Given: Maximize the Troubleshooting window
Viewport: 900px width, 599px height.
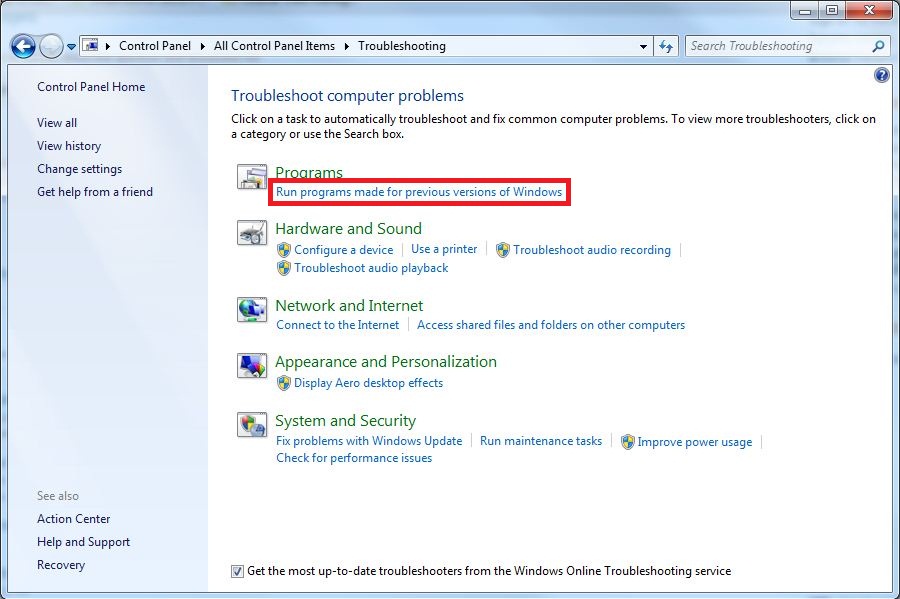Looking at the screenshot, I should click(x=832, y=10).
